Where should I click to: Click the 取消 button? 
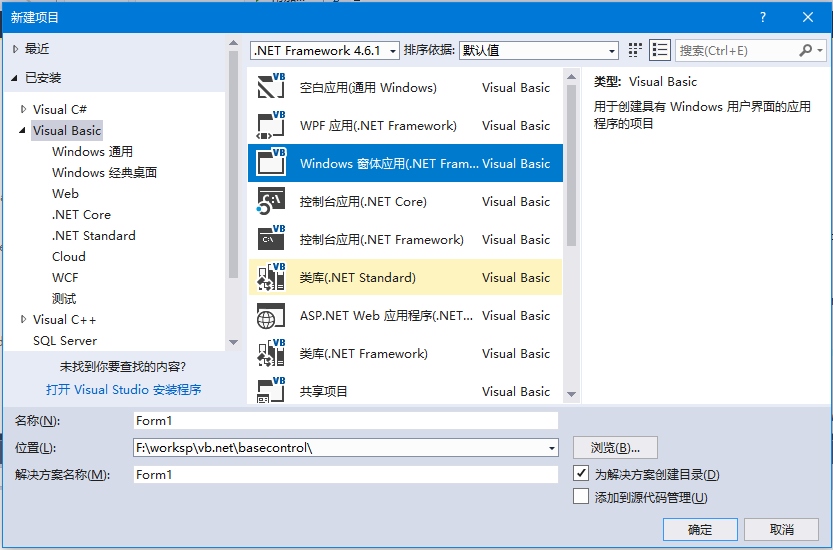[x=781, y=529]
